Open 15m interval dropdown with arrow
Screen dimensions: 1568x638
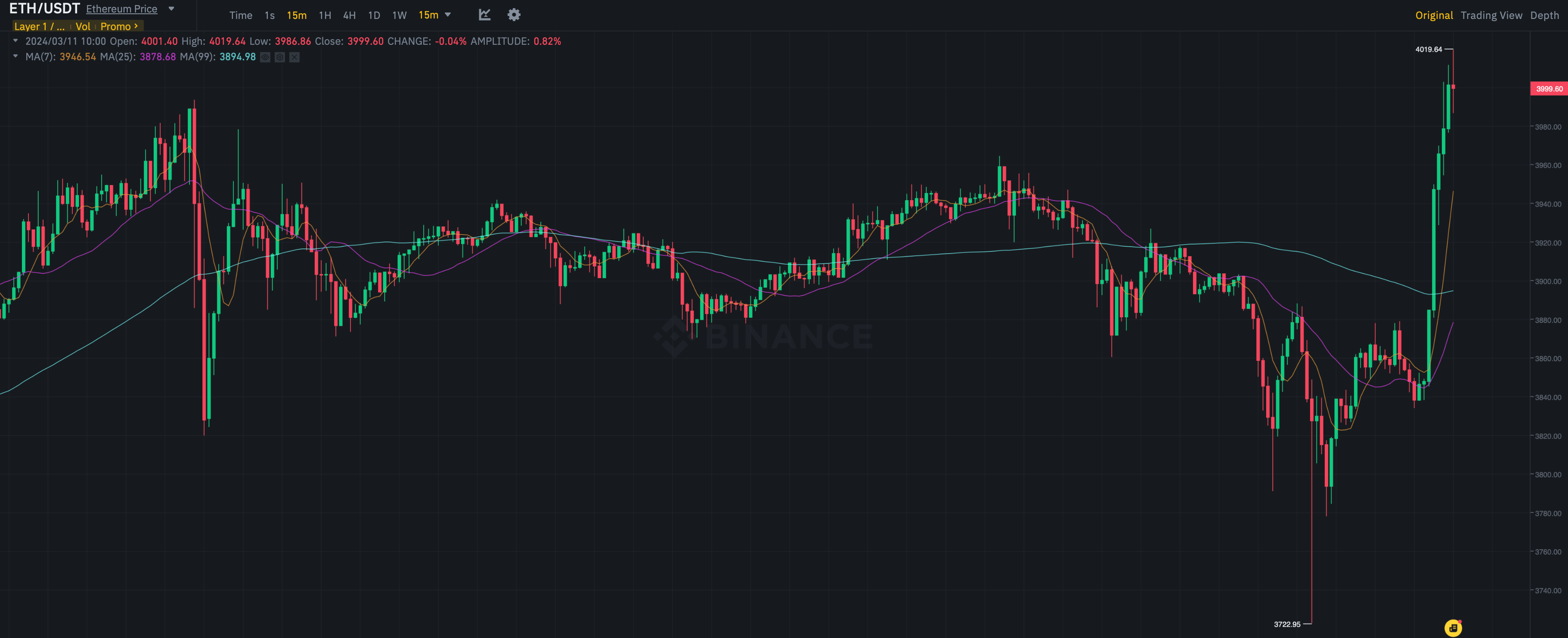tap(434, 15)
